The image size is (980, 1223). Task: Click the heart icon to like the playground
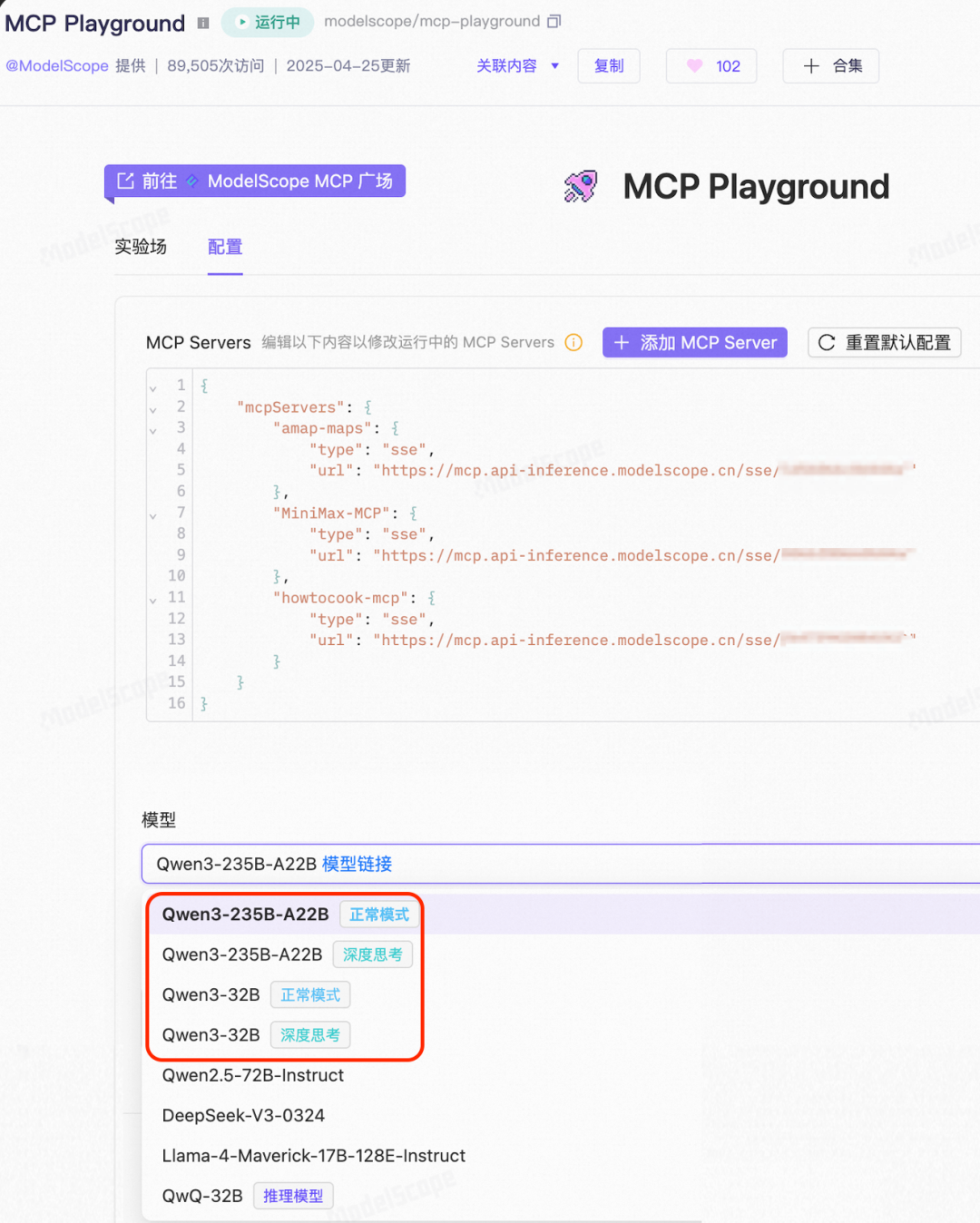(x=694, y=65)
